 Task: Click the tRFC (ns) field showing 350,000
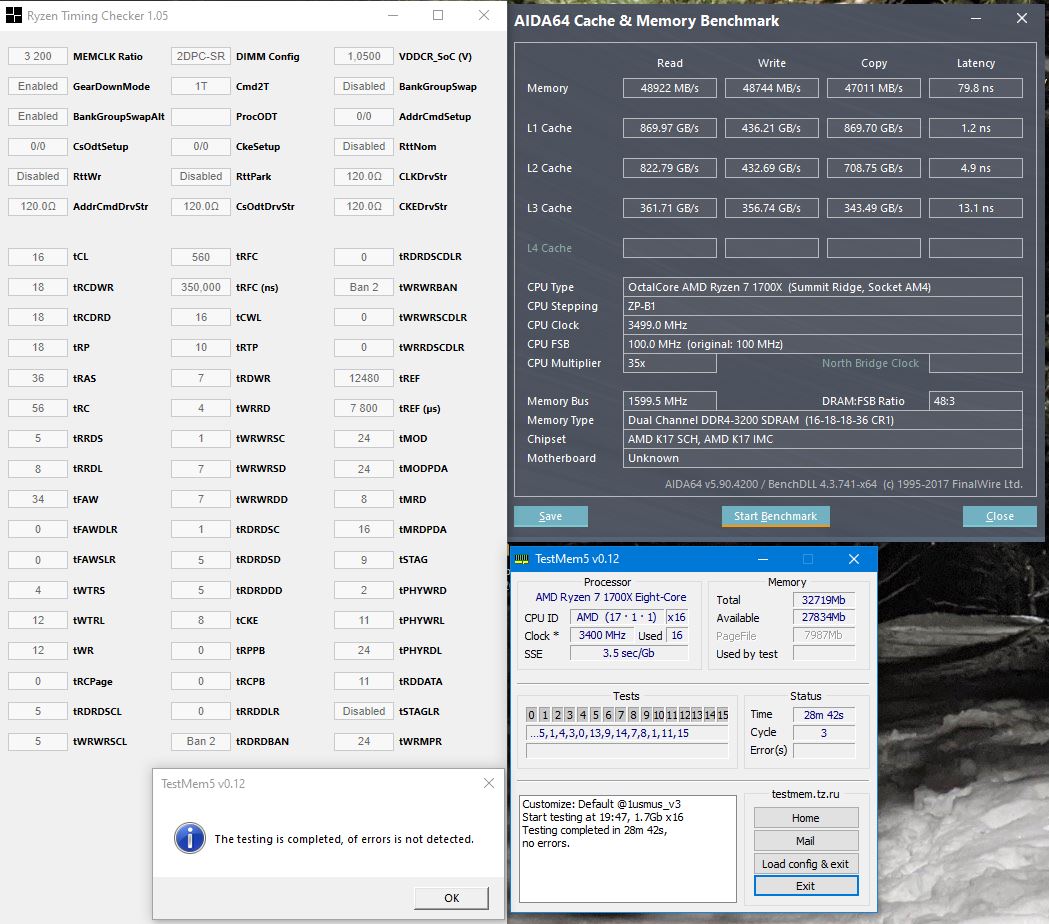201,287
